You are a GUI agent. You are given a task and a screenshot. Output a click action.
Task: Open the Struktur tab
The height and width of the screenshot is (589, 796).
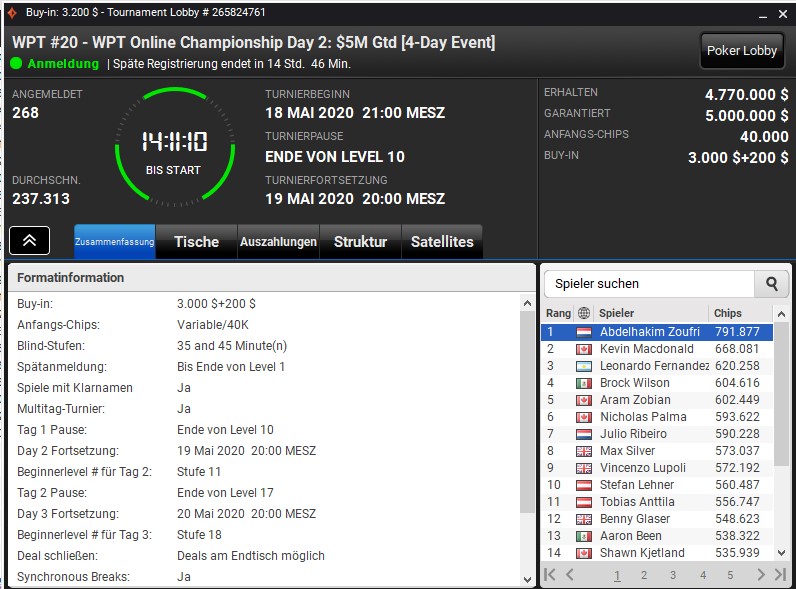(x=360, y=242)
